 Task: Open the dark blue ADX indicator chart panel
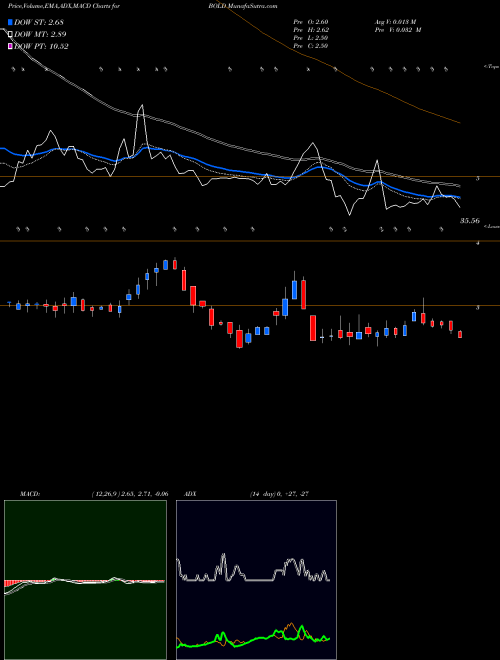(x=256, y=580)
